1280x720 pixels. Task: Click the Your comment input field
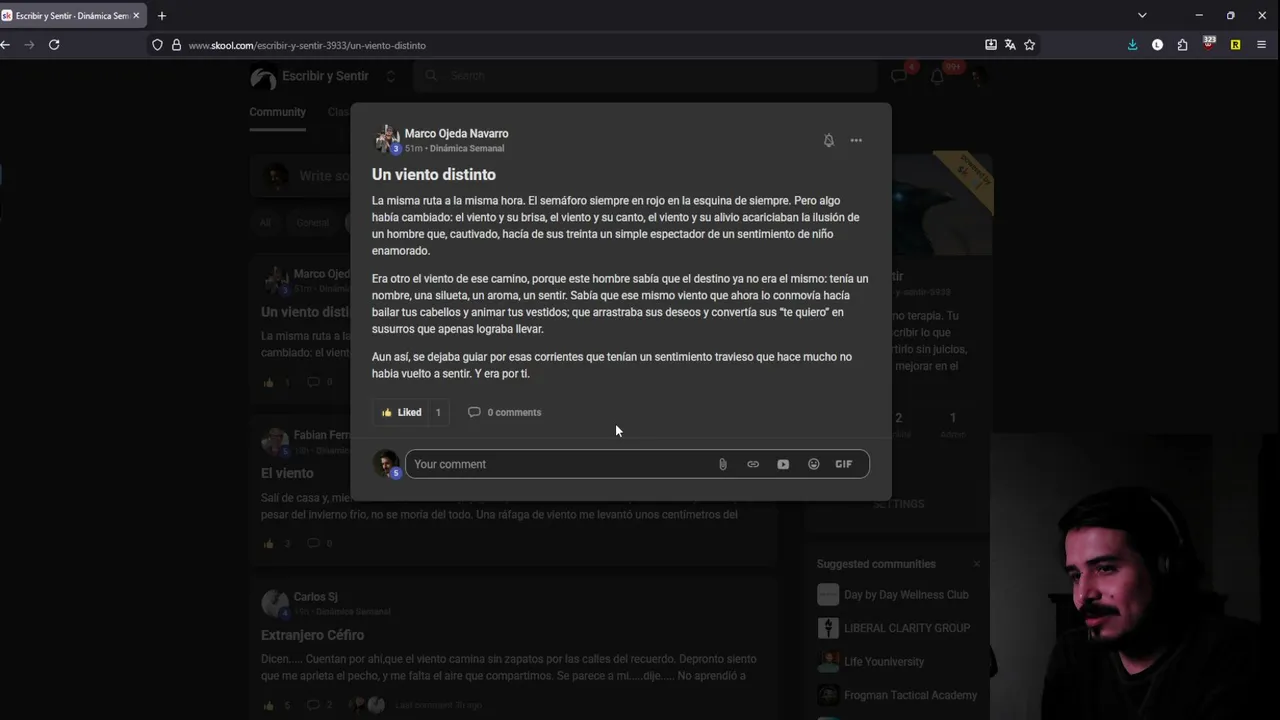(560, 464)
